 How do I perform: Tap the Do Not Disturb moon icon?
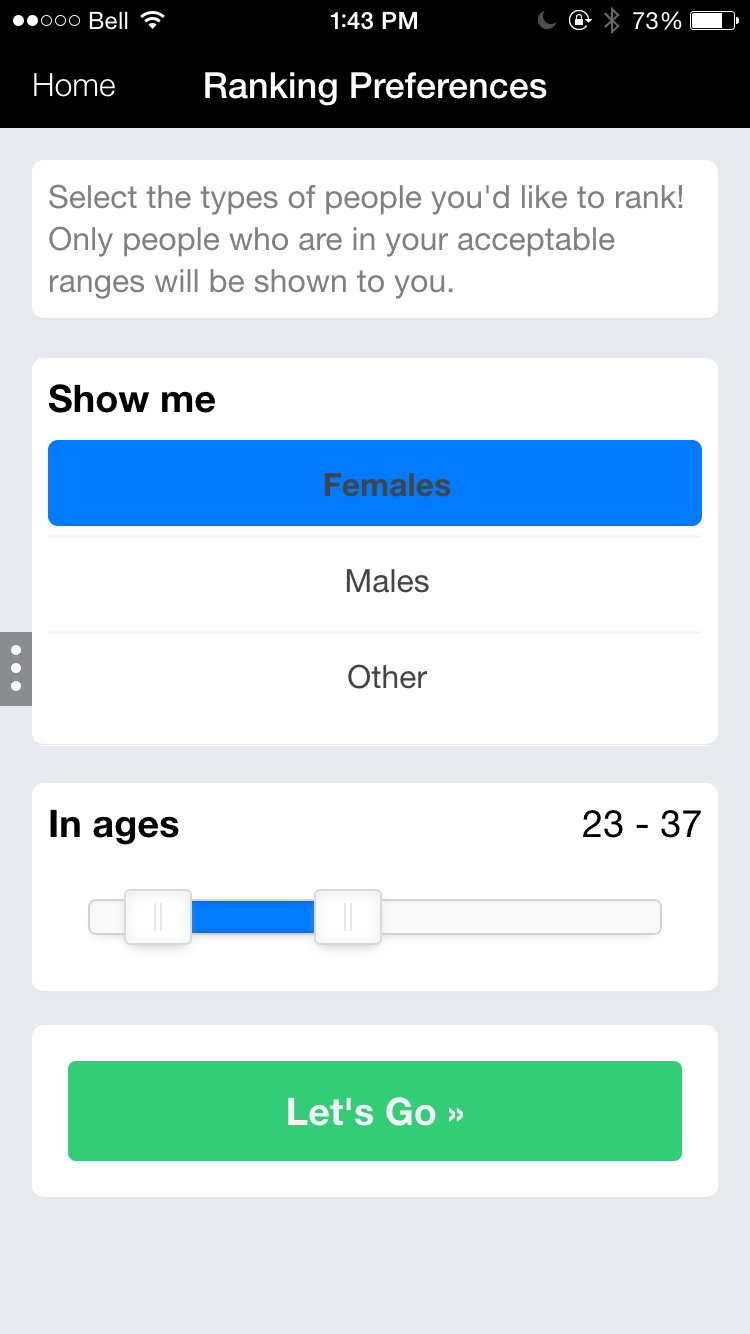[546, 21]
